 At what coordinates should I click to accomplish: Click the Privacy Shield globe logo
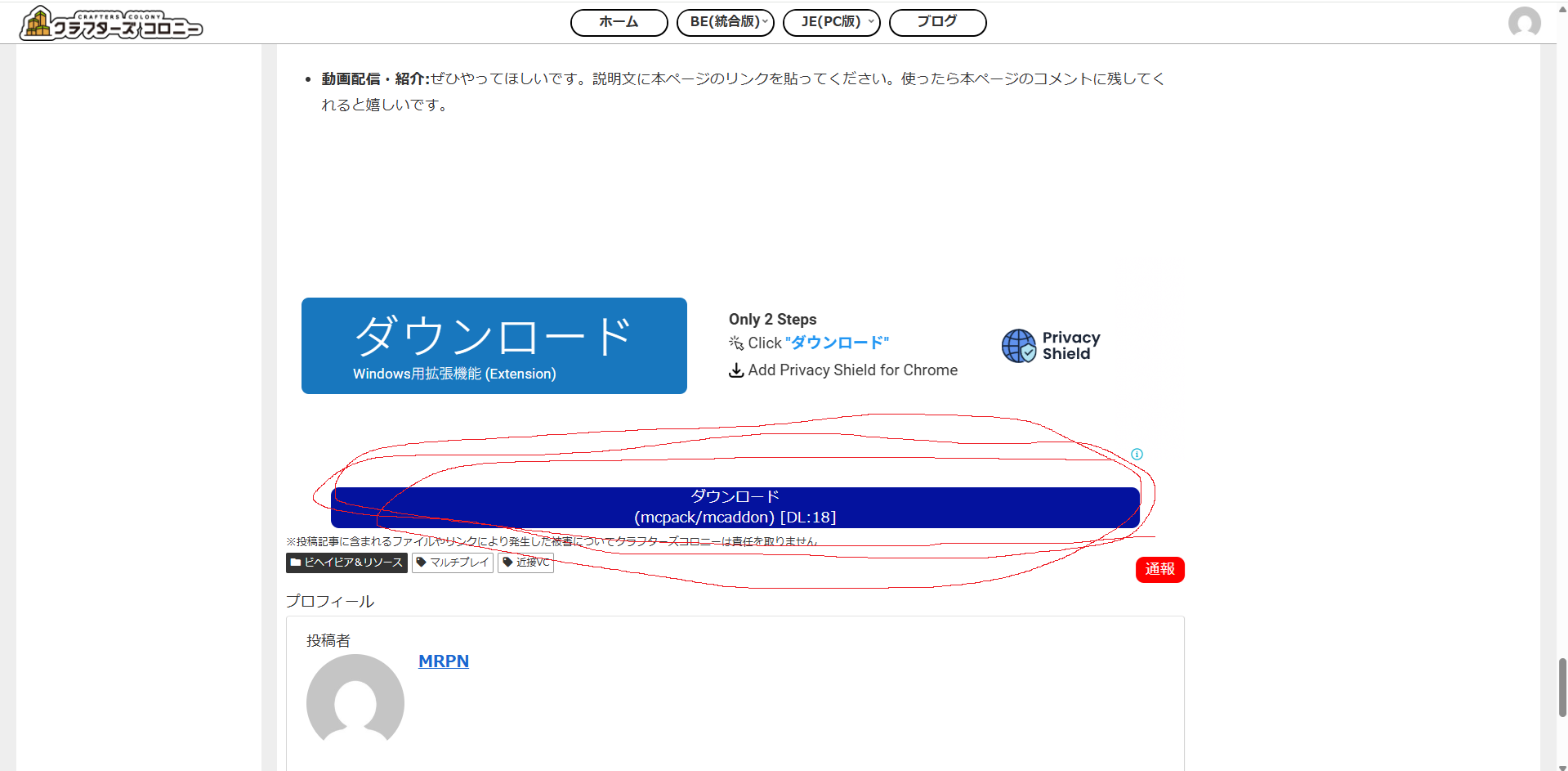1019,346
